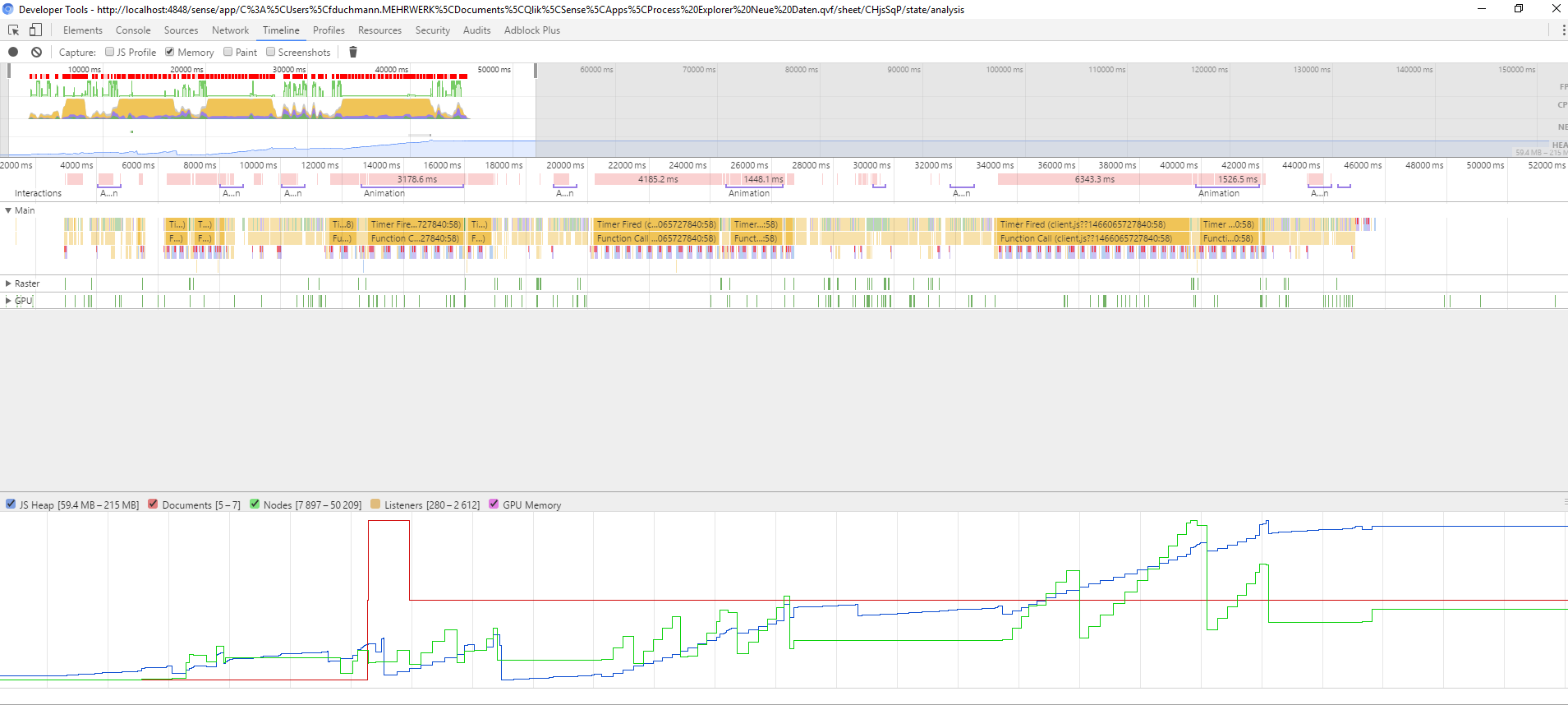The width and height of the screenshot is (1568, 705).
Task: Click the 3178.6 ms frame bar
Action: coord(417,179)
